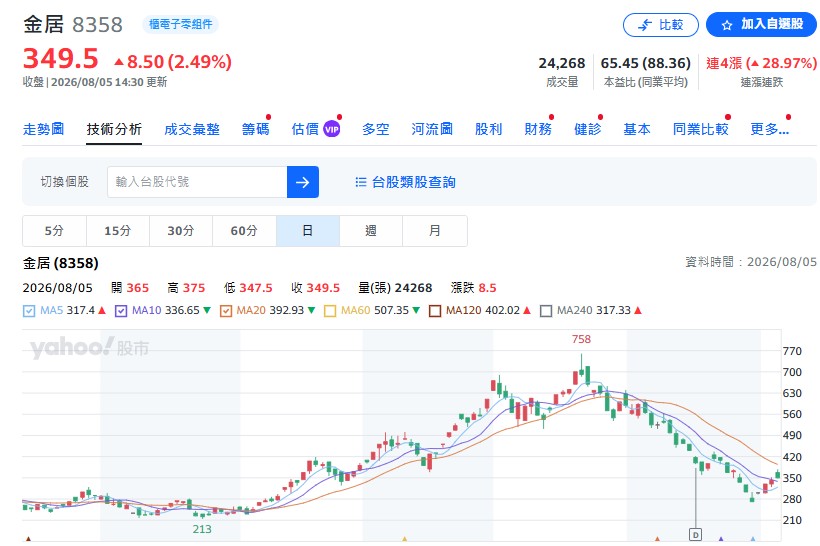Open the 財務 tab

pos(538,129)
